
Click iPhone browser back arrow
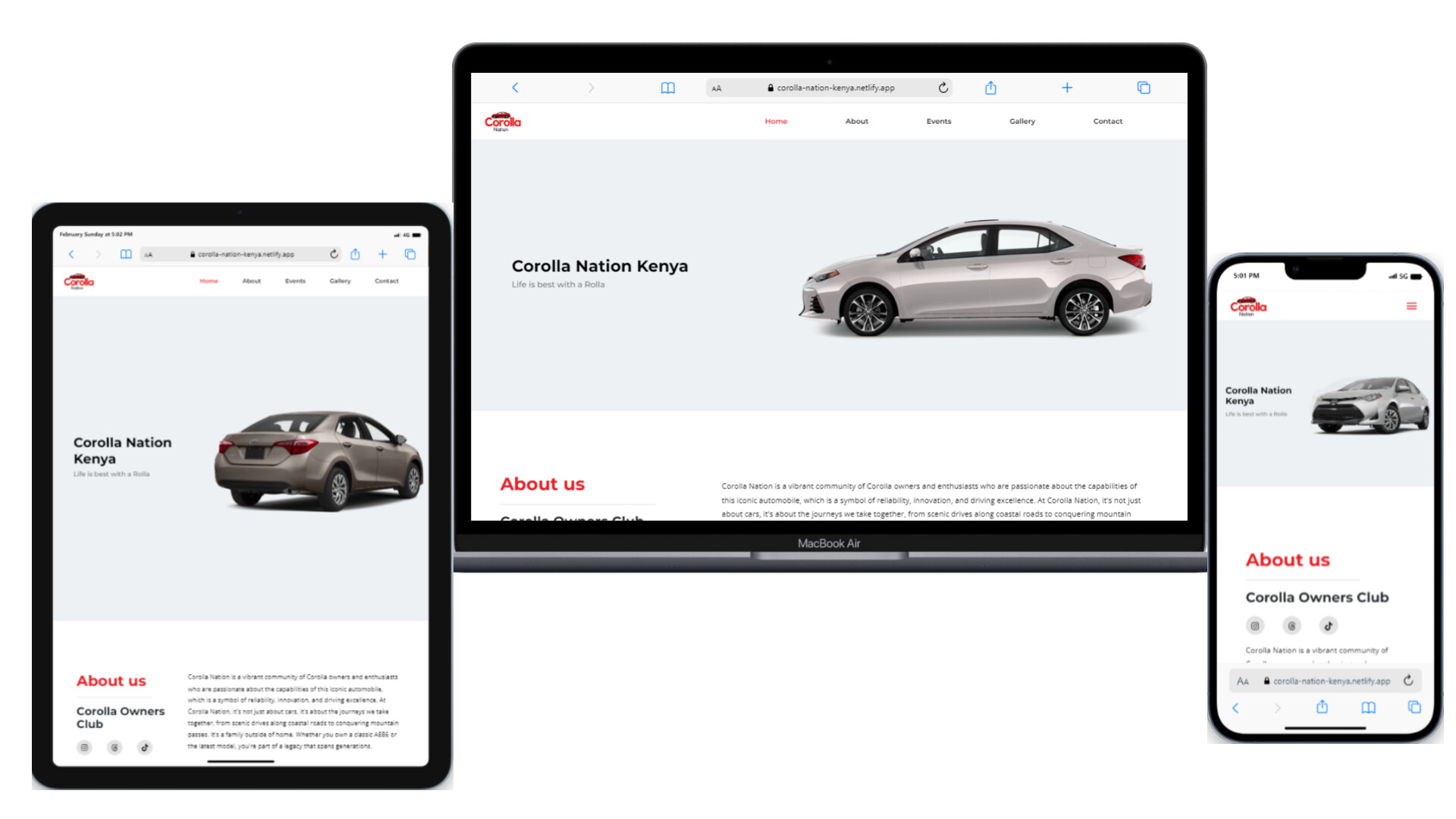(x=1235, y=708)
